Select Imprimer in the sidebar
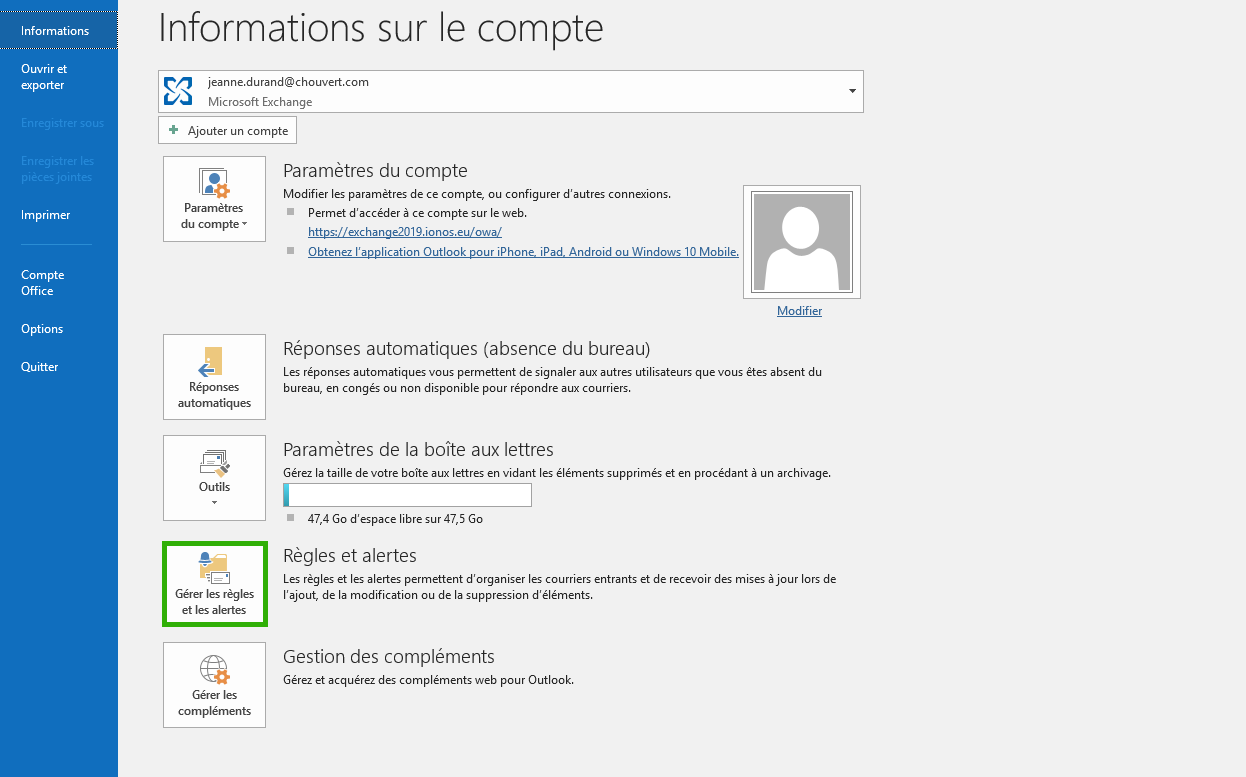The height and width of the screenshot is (777, 1246). pyautogui.click(x=59, y=215)
